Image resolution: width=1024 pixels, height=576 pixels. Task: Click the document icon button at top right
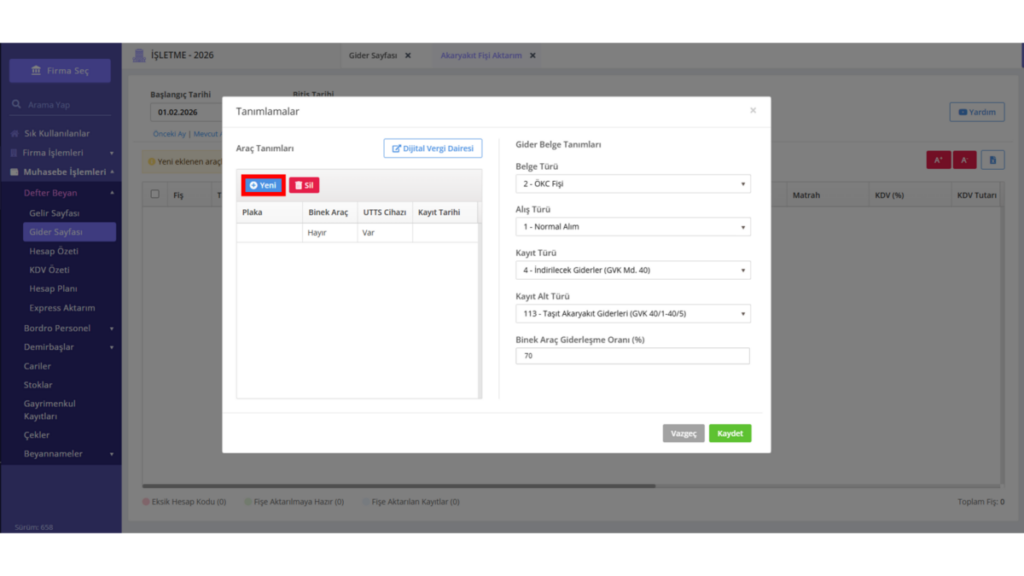click(993, 160)
